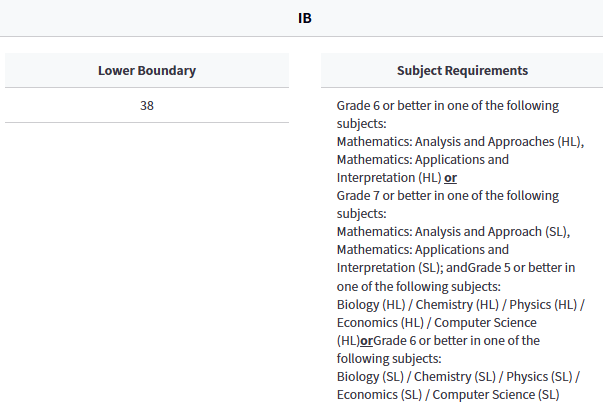
Task: Click Economics (HL) in subject list
Action: (380, 321)
